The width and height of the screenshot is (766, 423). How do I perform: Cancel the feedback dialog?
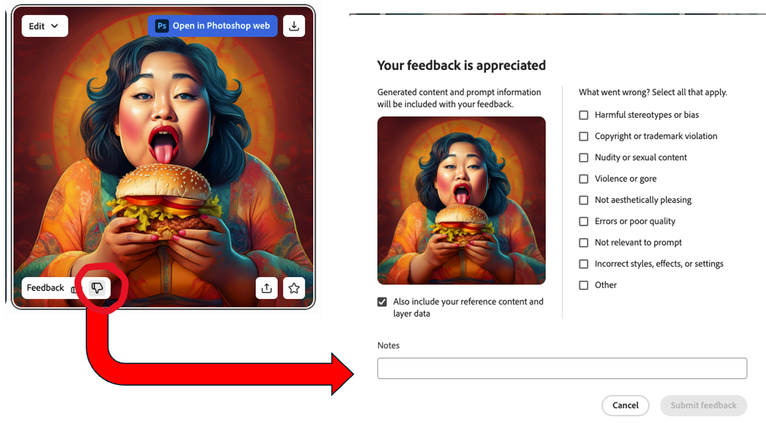pos(625,405)
